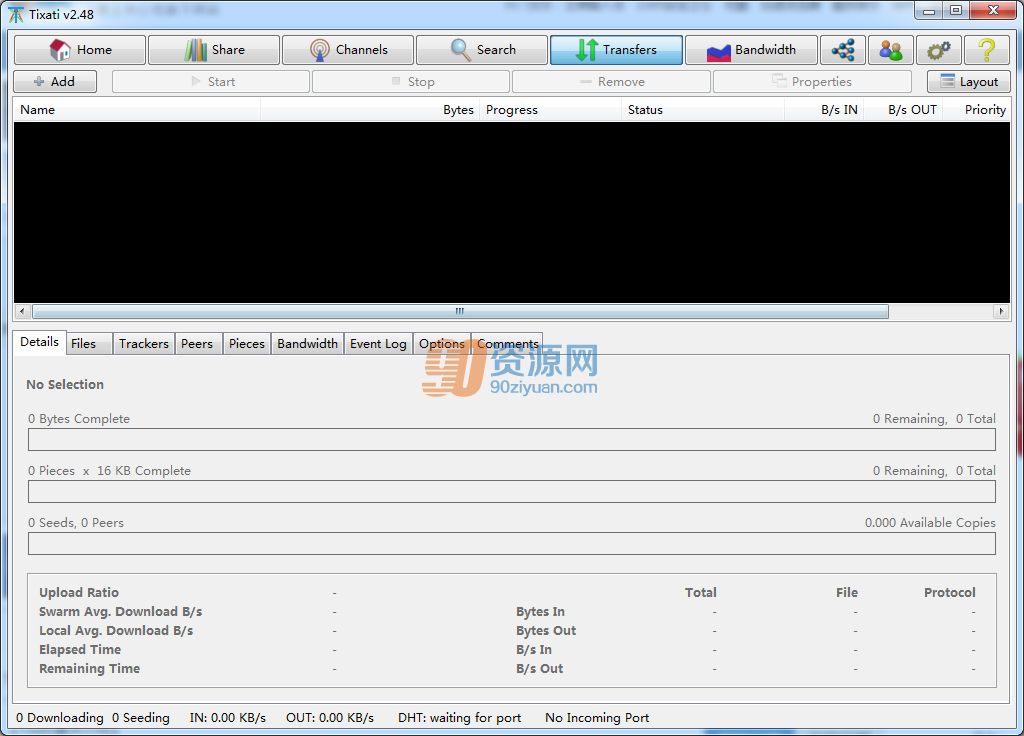Click the 'No Incoming Port' status entry
This screenshot has height=736, width=1024.
pyautogui.click(x=597, y=718)
